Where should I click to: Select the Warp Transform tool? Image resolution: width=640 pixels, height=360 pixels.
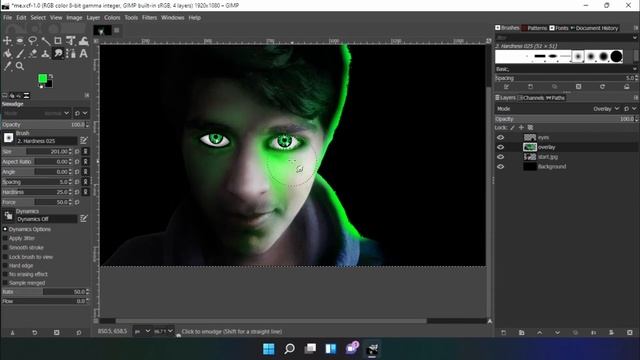83,40
